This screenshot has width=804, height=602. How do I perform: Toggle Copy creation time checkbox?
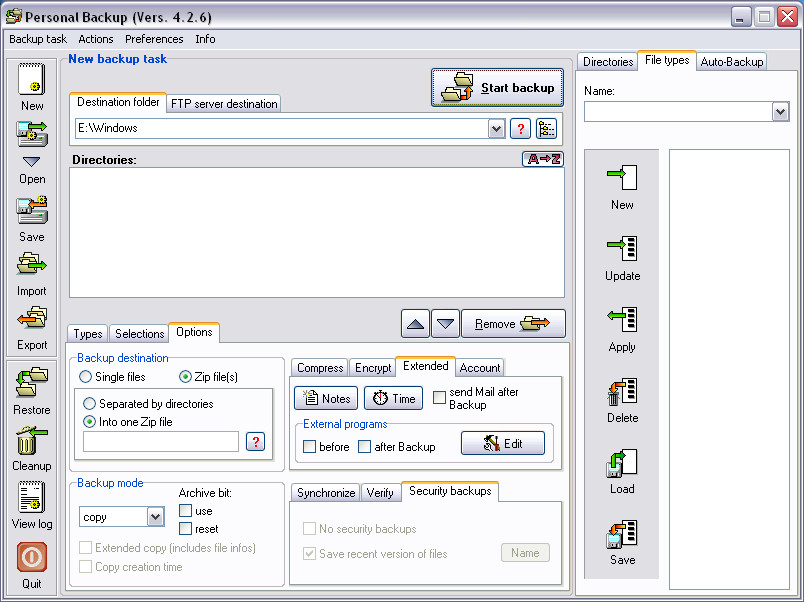click(86, 567)
